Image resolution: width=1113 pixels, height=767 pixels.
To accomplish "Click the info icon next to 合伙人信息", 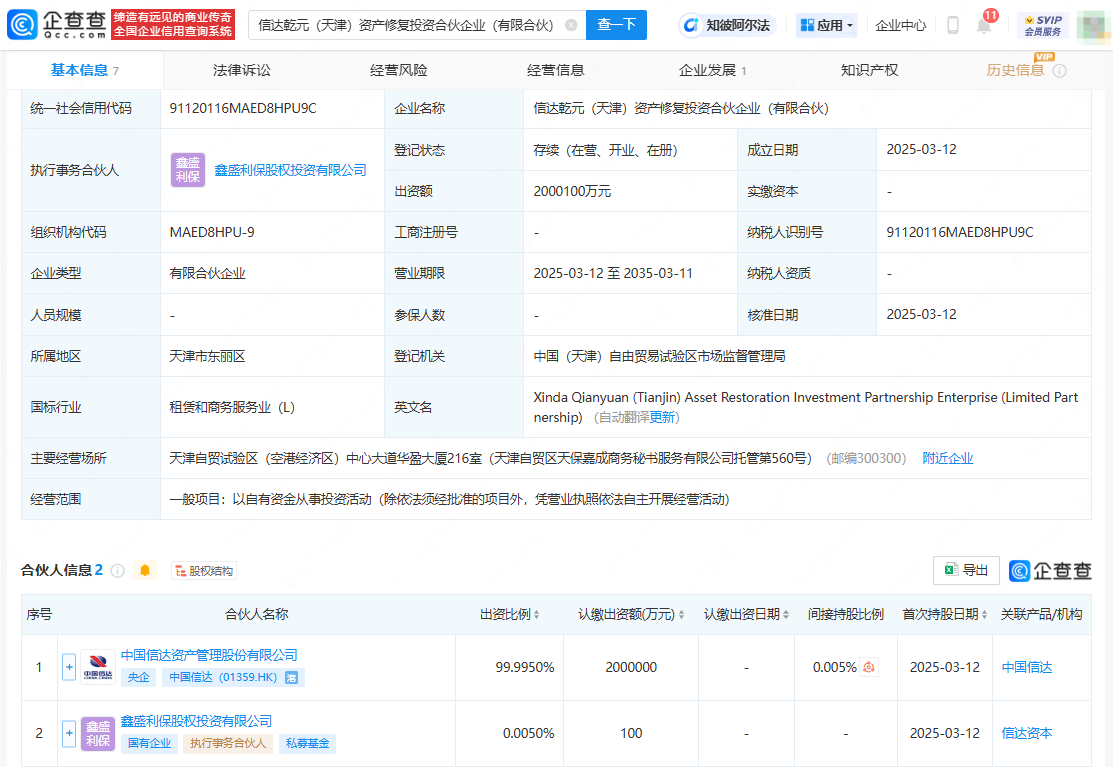I will click(118, 570).
